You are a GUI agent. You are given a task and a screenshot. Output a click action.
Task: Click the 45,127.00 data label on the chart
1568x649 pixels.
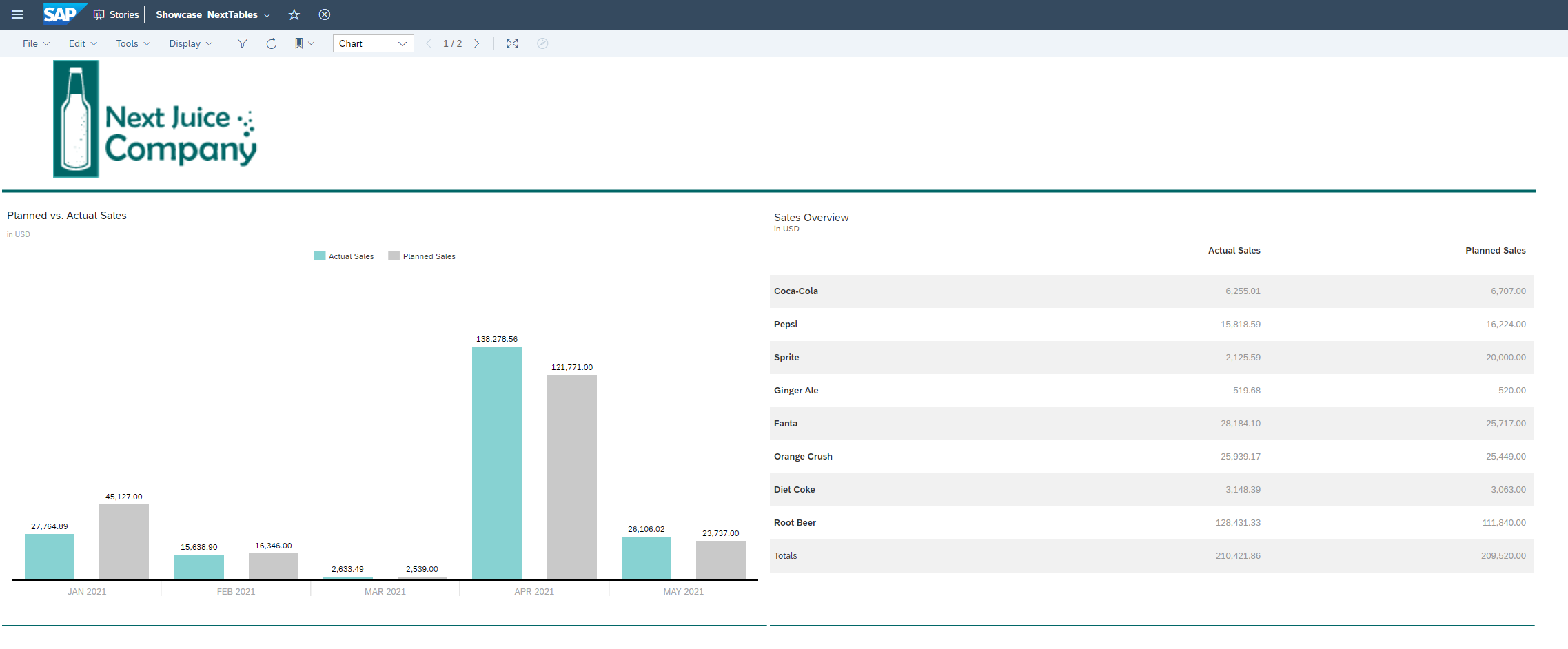coord(124,497)
